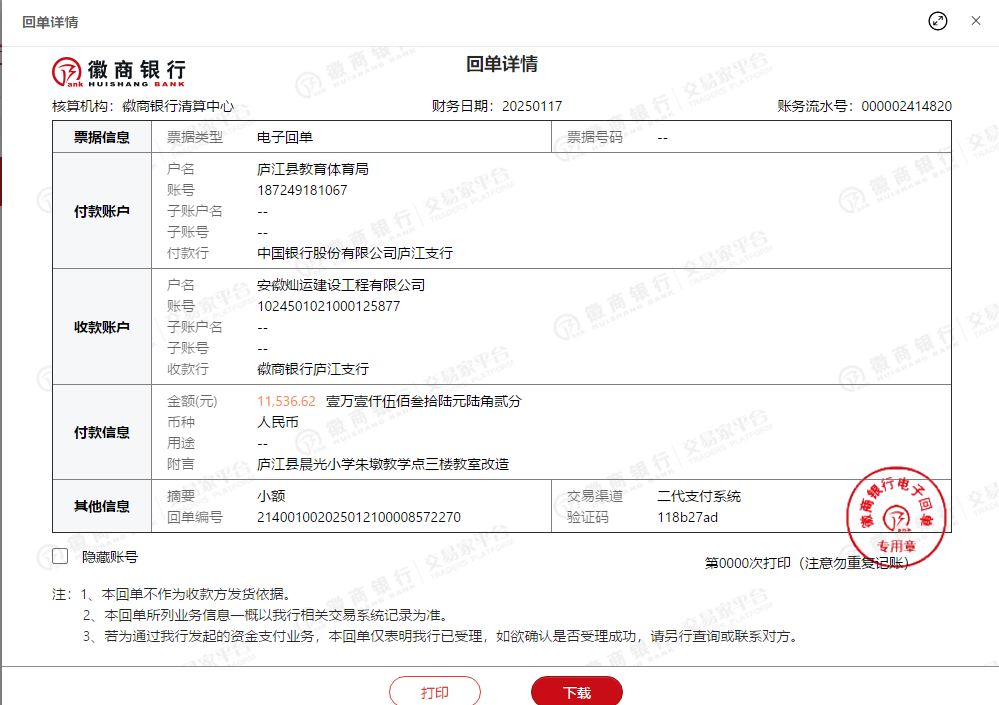Click the 回单编号 value 2140010020250121000008572270
The height and width of the screenshot is (705, 999).
pos(359,517)
